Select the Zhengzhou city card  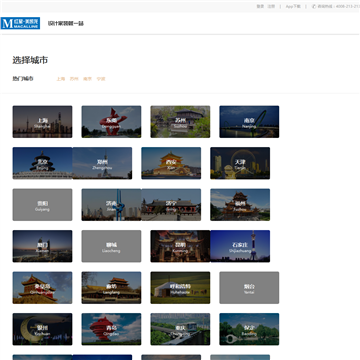102,163
